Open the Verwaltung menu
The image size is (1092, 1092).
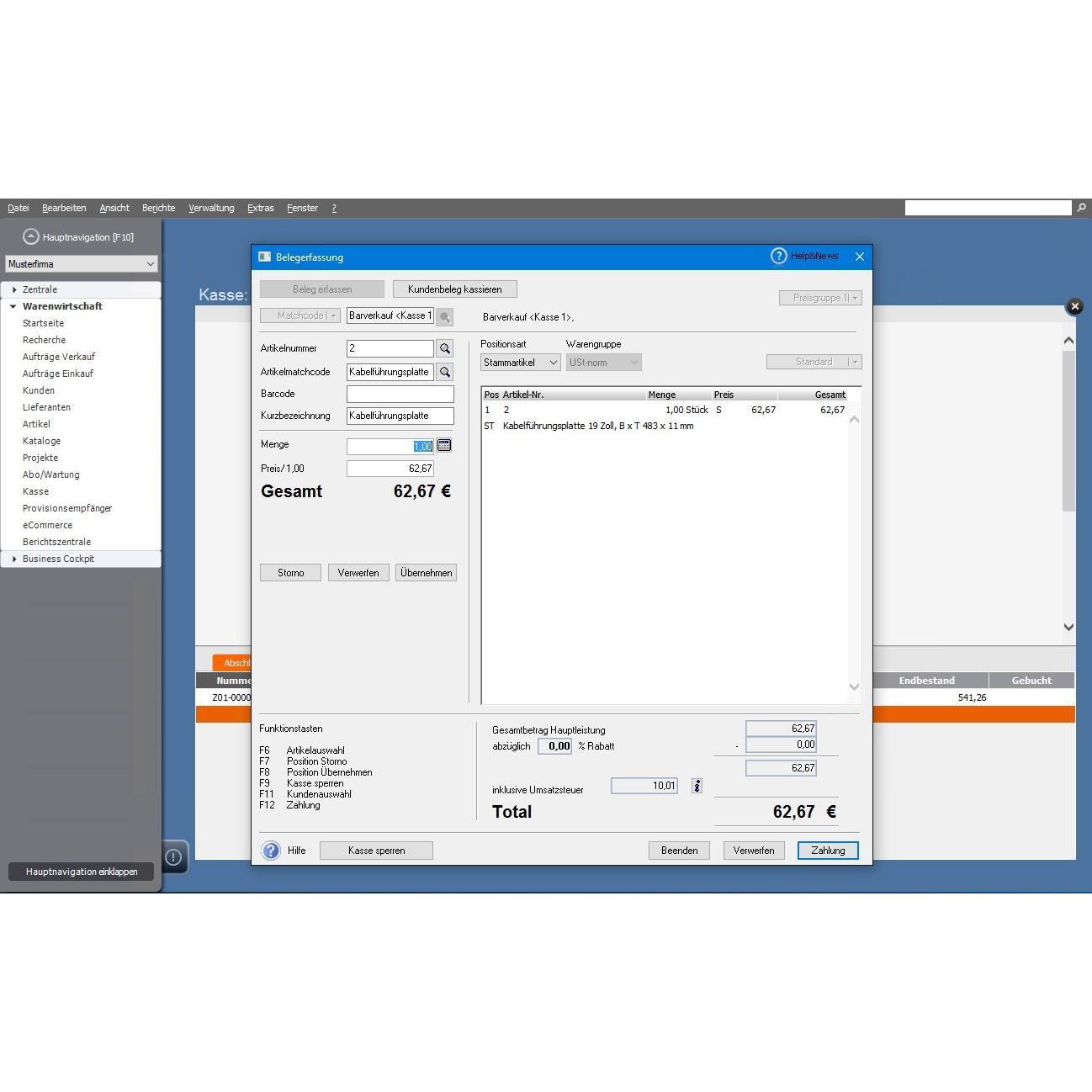click(211, 208)
